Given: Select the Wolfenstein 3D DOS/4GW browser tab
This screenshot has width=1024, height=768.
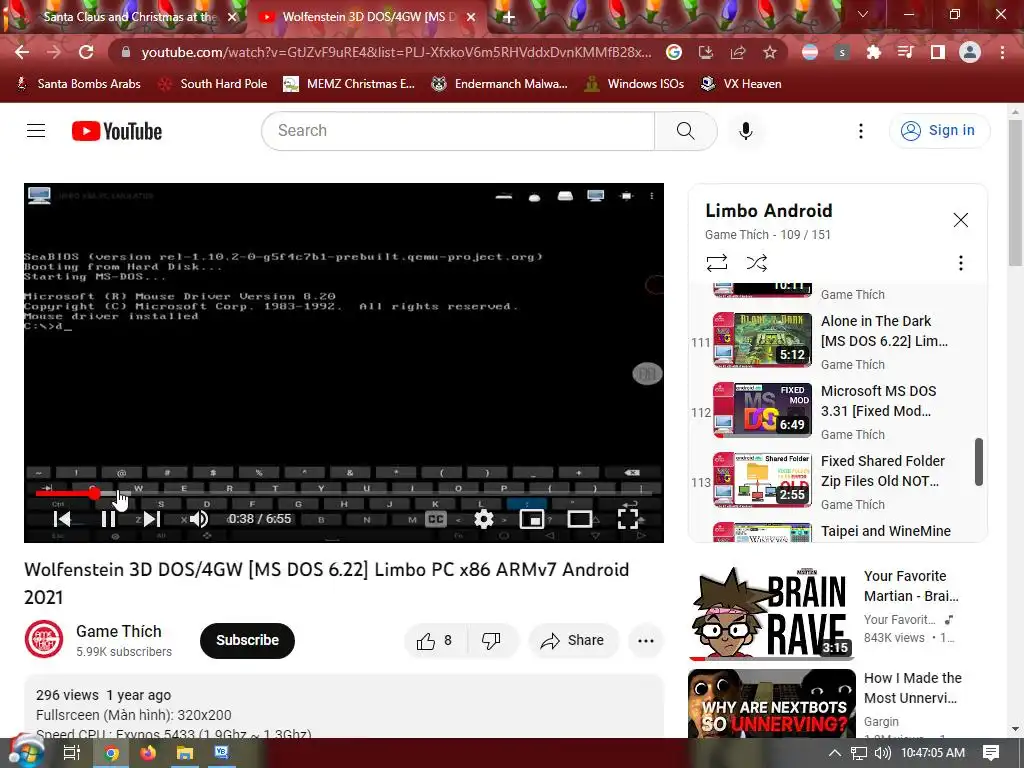Looking at the screenshot, I should click(368, 17).
